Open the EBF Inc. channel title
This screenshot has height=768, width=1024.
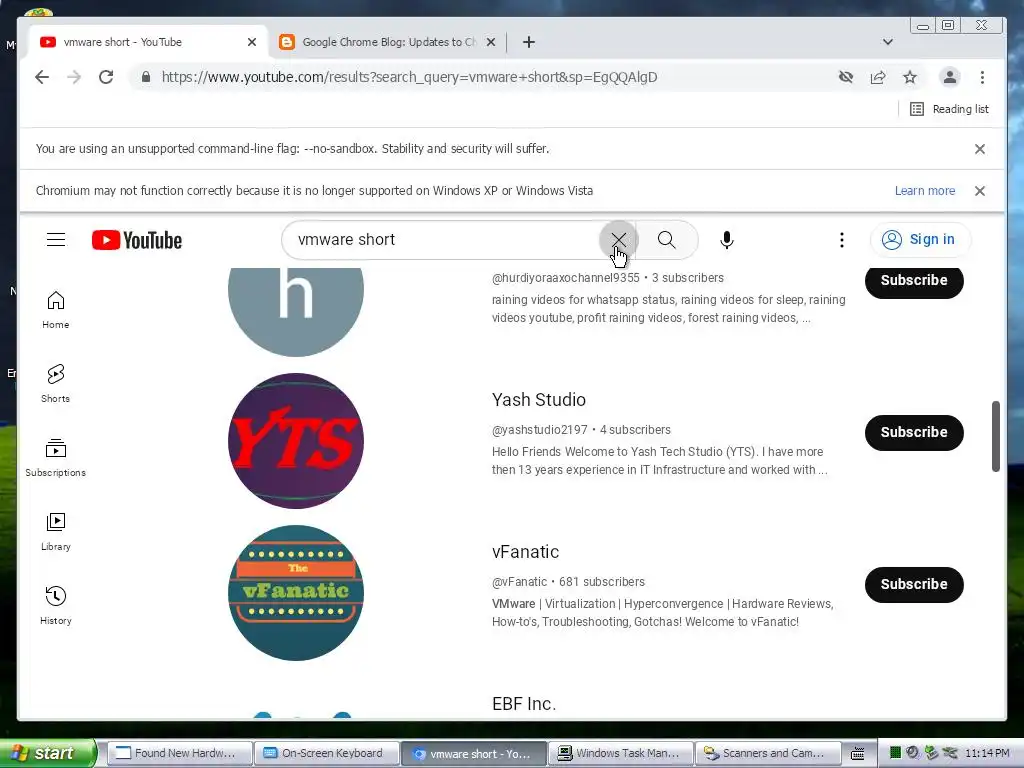click(x=524, y=704)
